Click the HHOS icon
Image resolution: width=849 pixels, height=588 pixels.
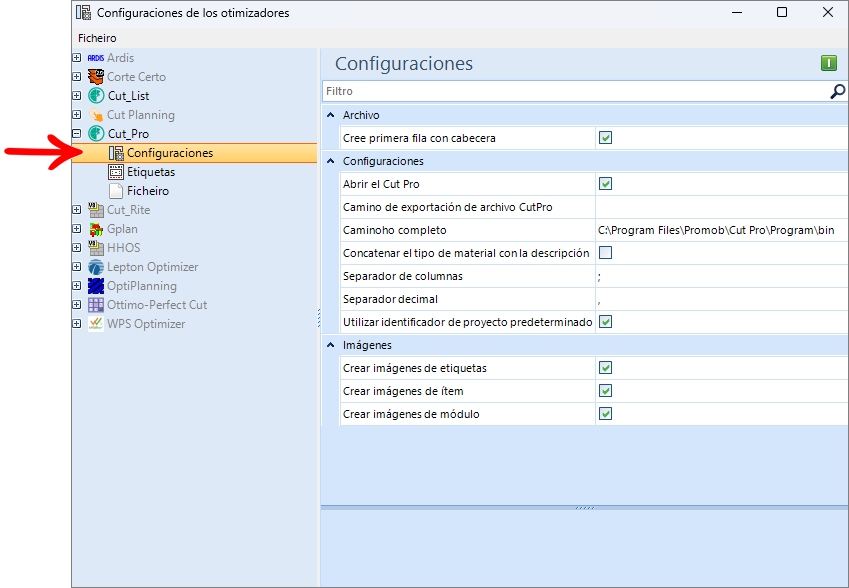click(x=96, y=248)
